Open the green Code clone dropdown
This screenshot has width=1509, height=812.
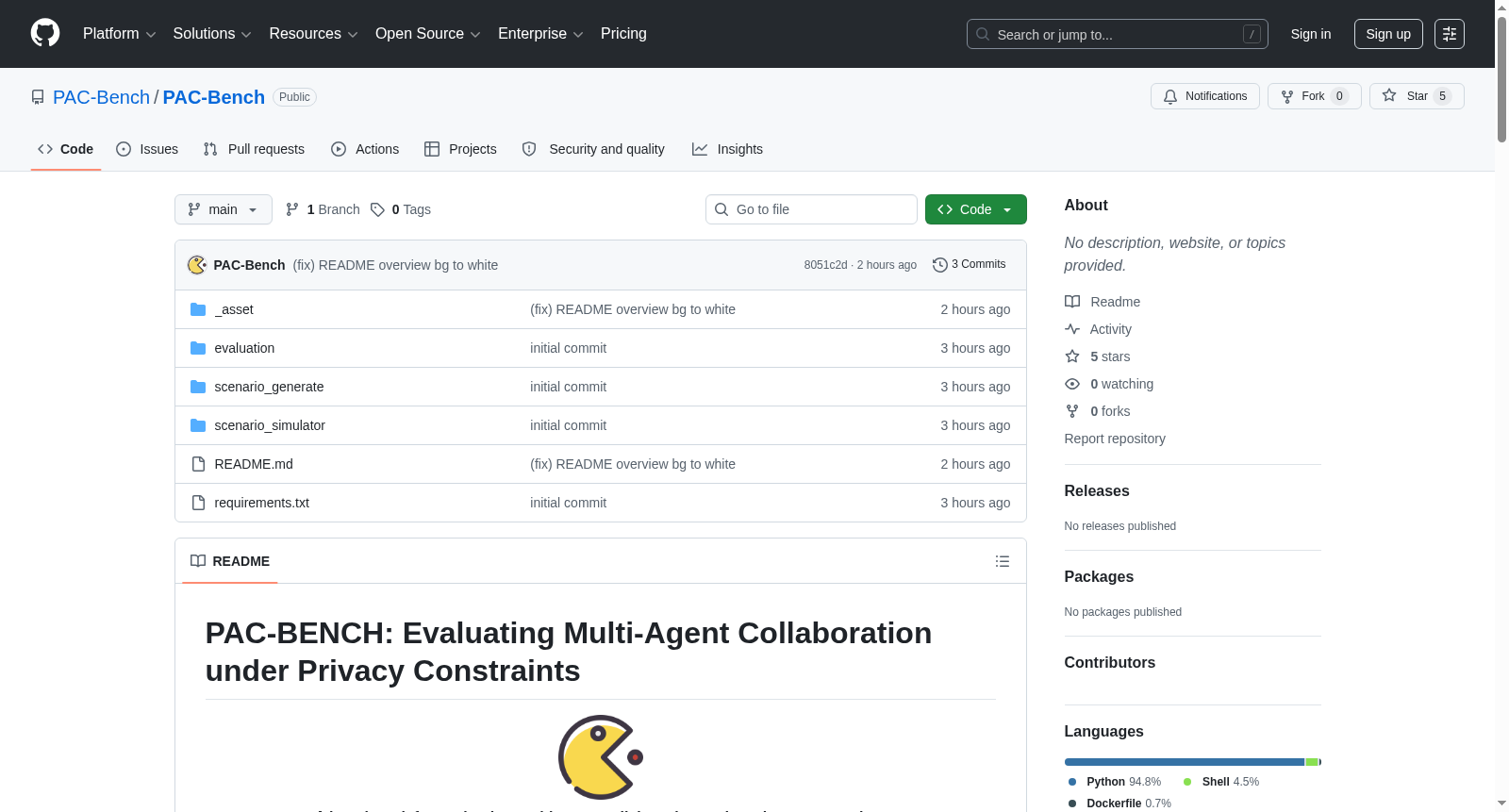coord(976,209)
